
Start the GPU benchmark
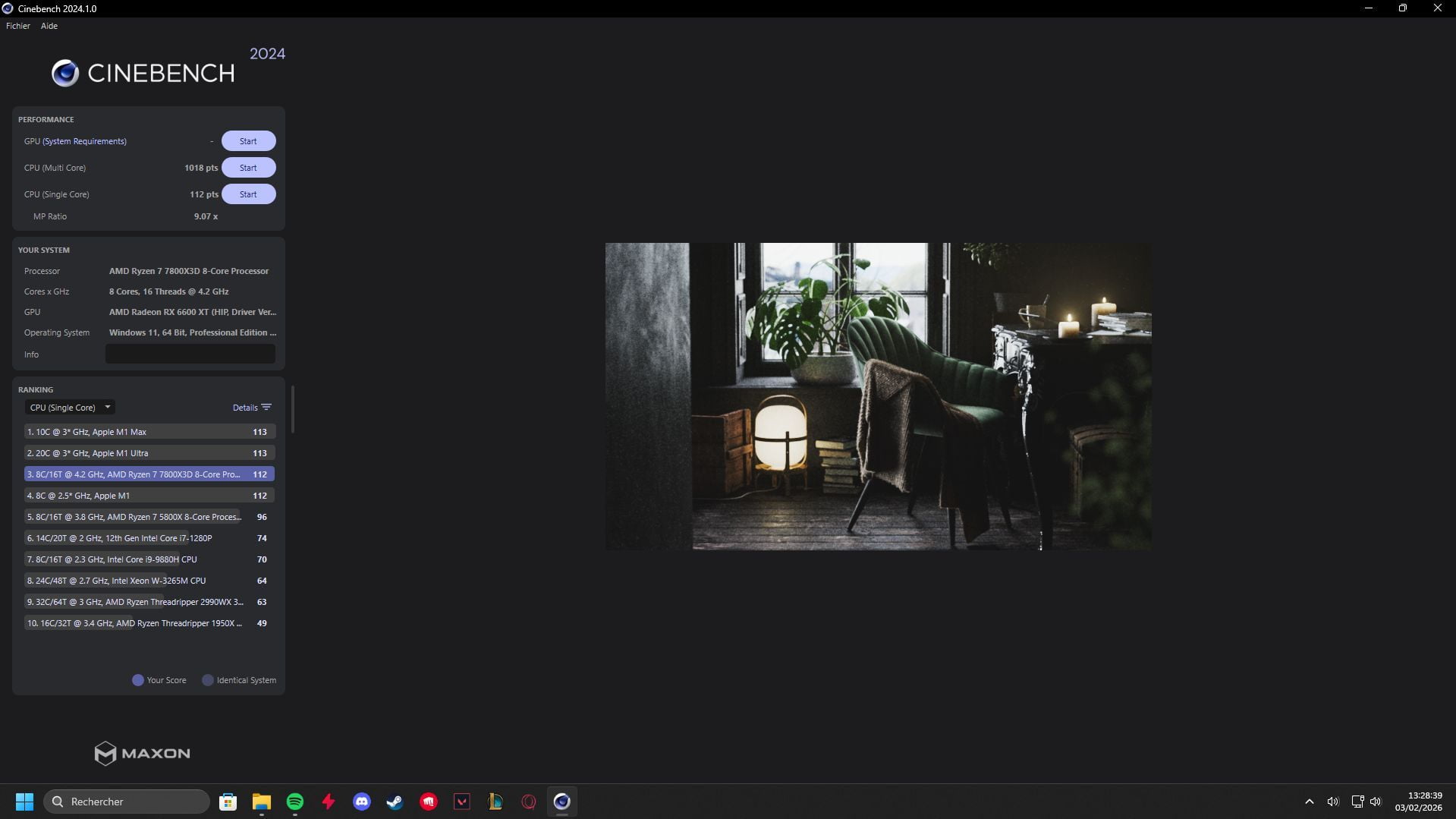(x=248, y=141)
